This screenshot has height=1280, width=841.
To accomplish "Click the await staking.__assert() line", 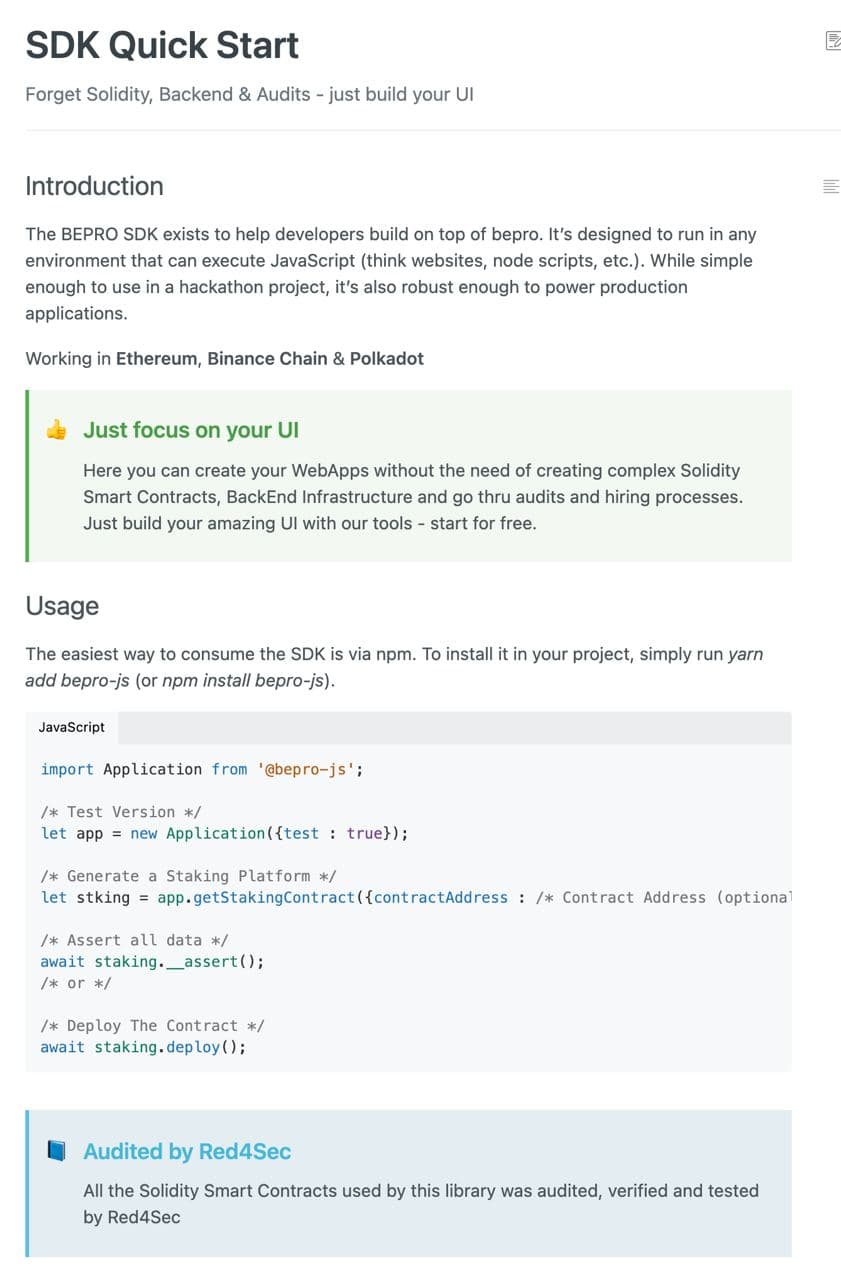I will [x=152, y=961].
